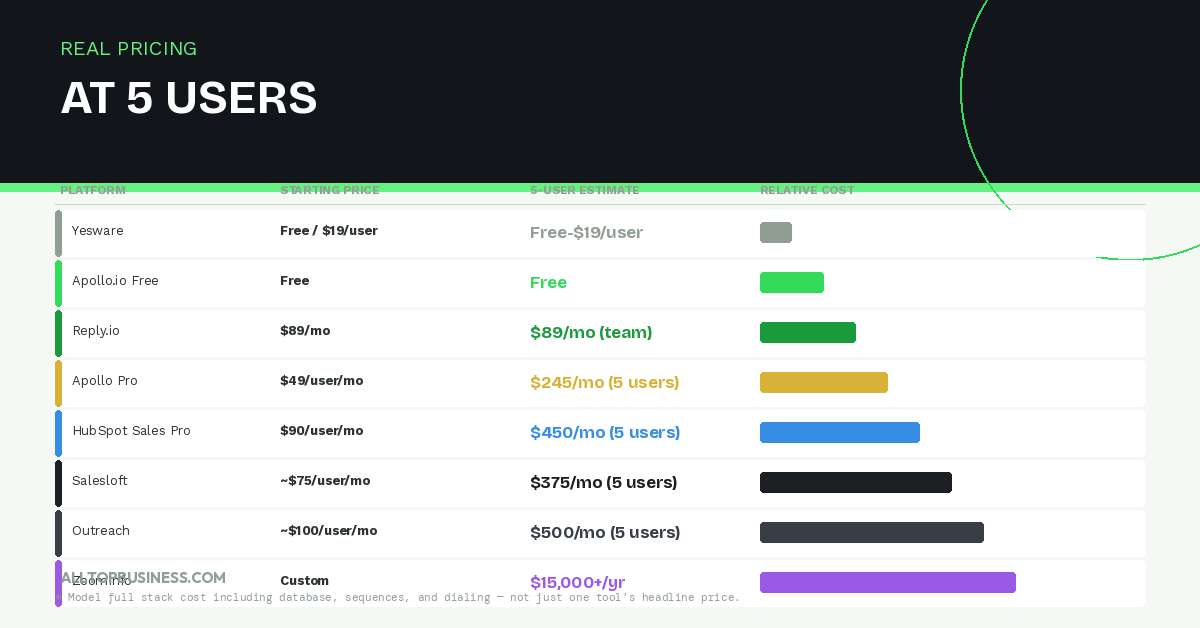
Task: Click the HubSpot Sales Pro platform name
Action: click(x=131, y=431)
